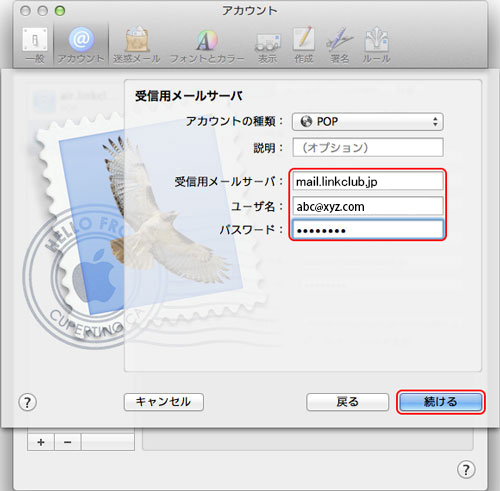Open the 迷惑メール junk mail icon

tap(136, 45)
